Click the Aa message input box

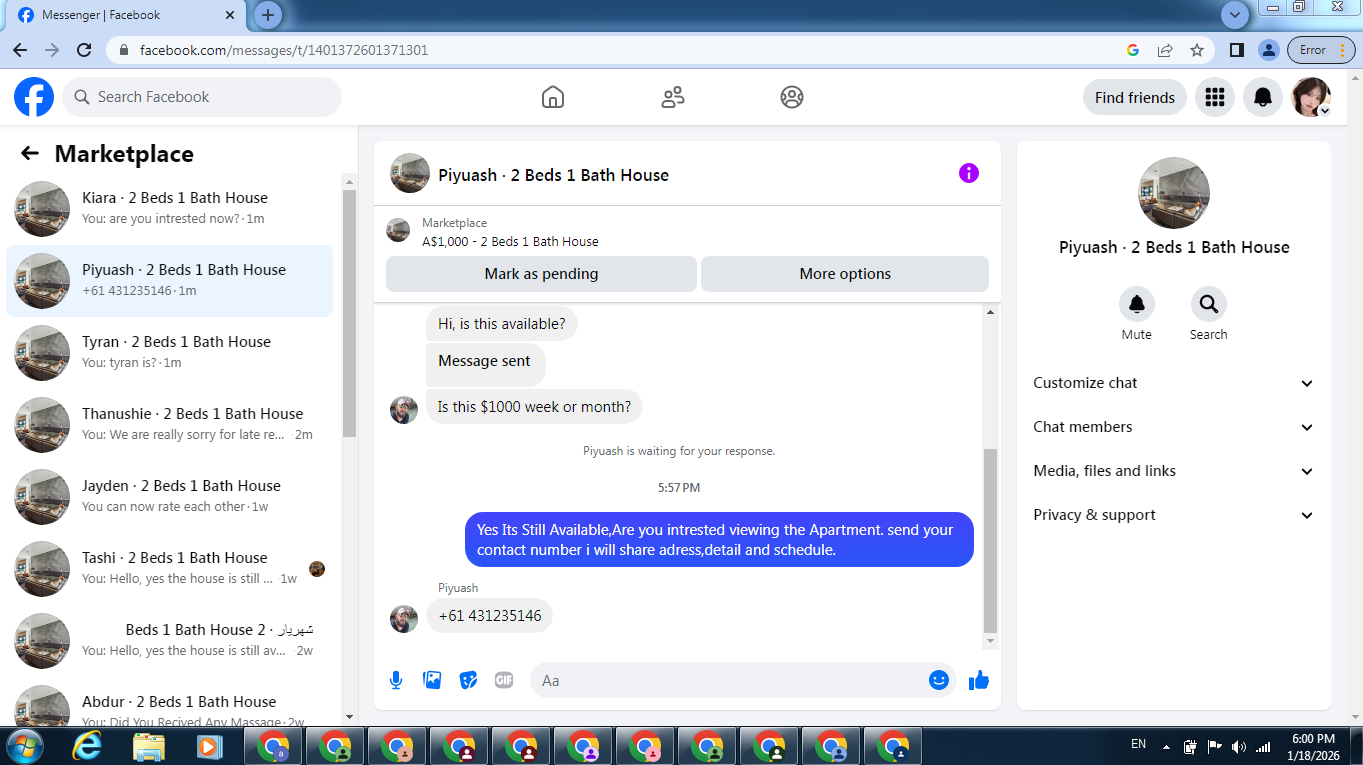pyautogui.click(x=741, y=680)
